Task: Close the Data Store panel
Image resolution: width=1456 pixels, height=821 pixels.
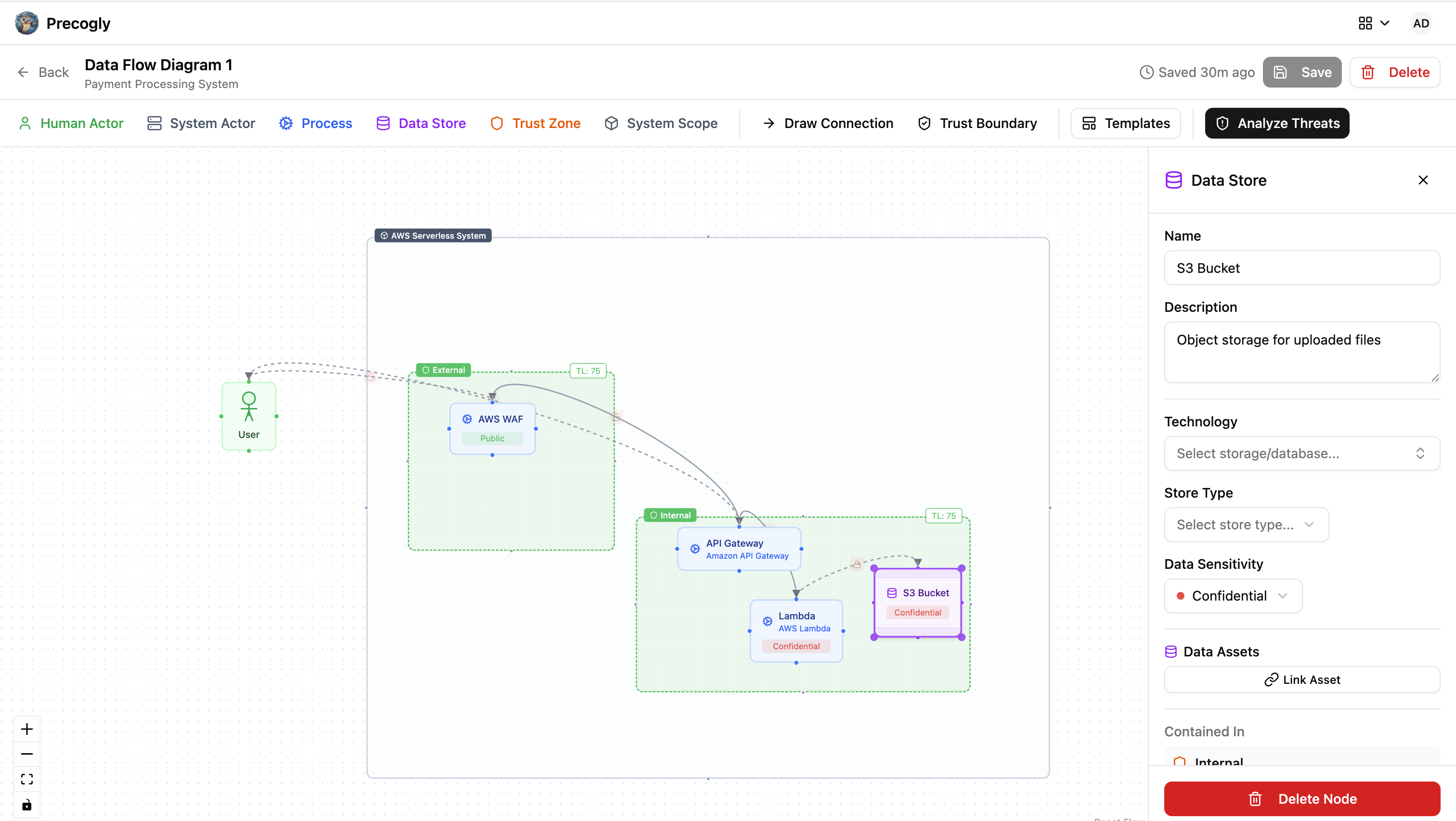Action: click(x=1423, y=180)
